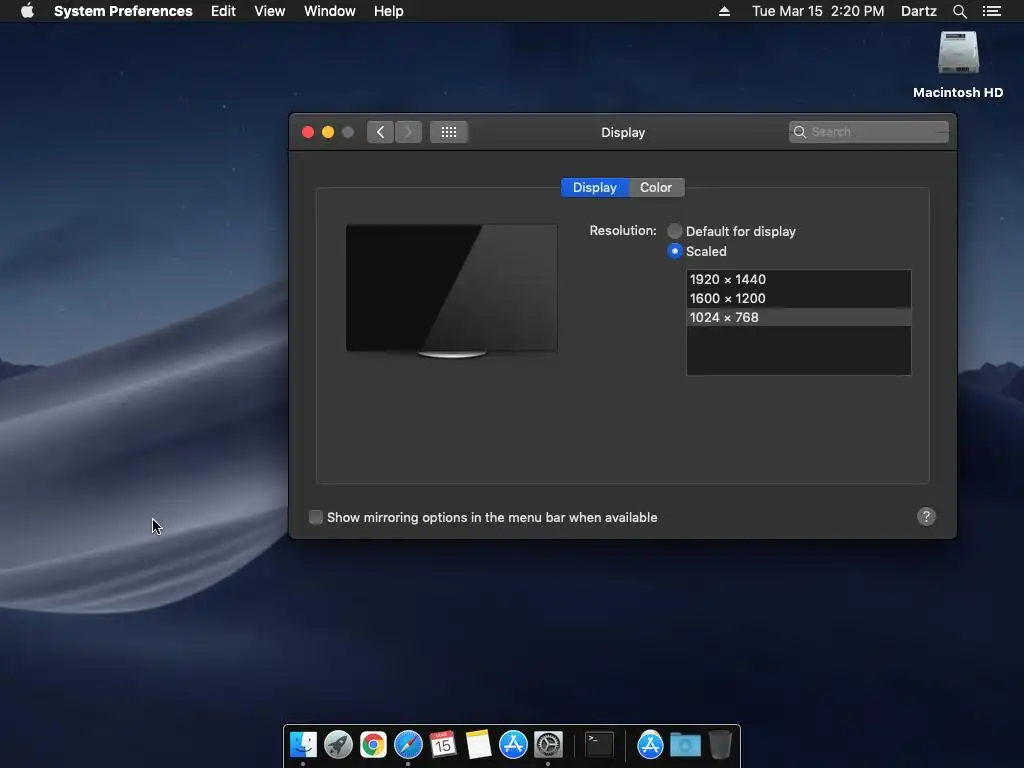Click the display preview thumbnail
Viewport: 1024px width, 768px height.
pyautogui.click(x=451, y=291)
